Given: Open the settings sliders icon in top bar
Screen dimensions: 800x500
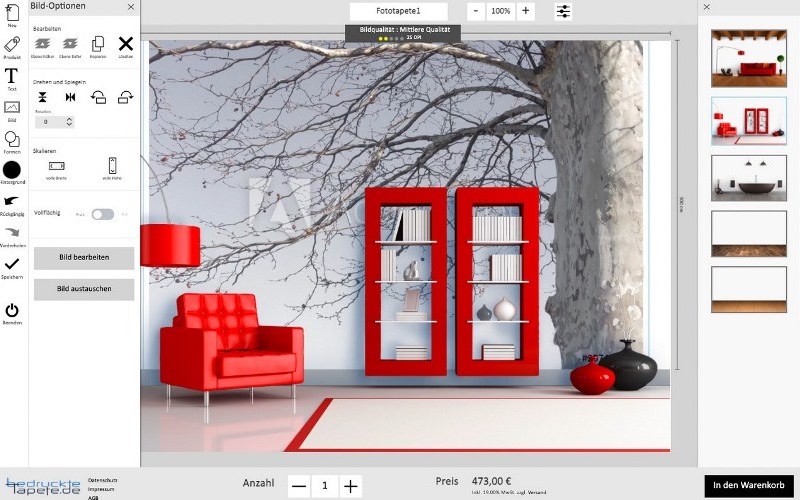Looking at the screenshot, I should coord(564,11).
